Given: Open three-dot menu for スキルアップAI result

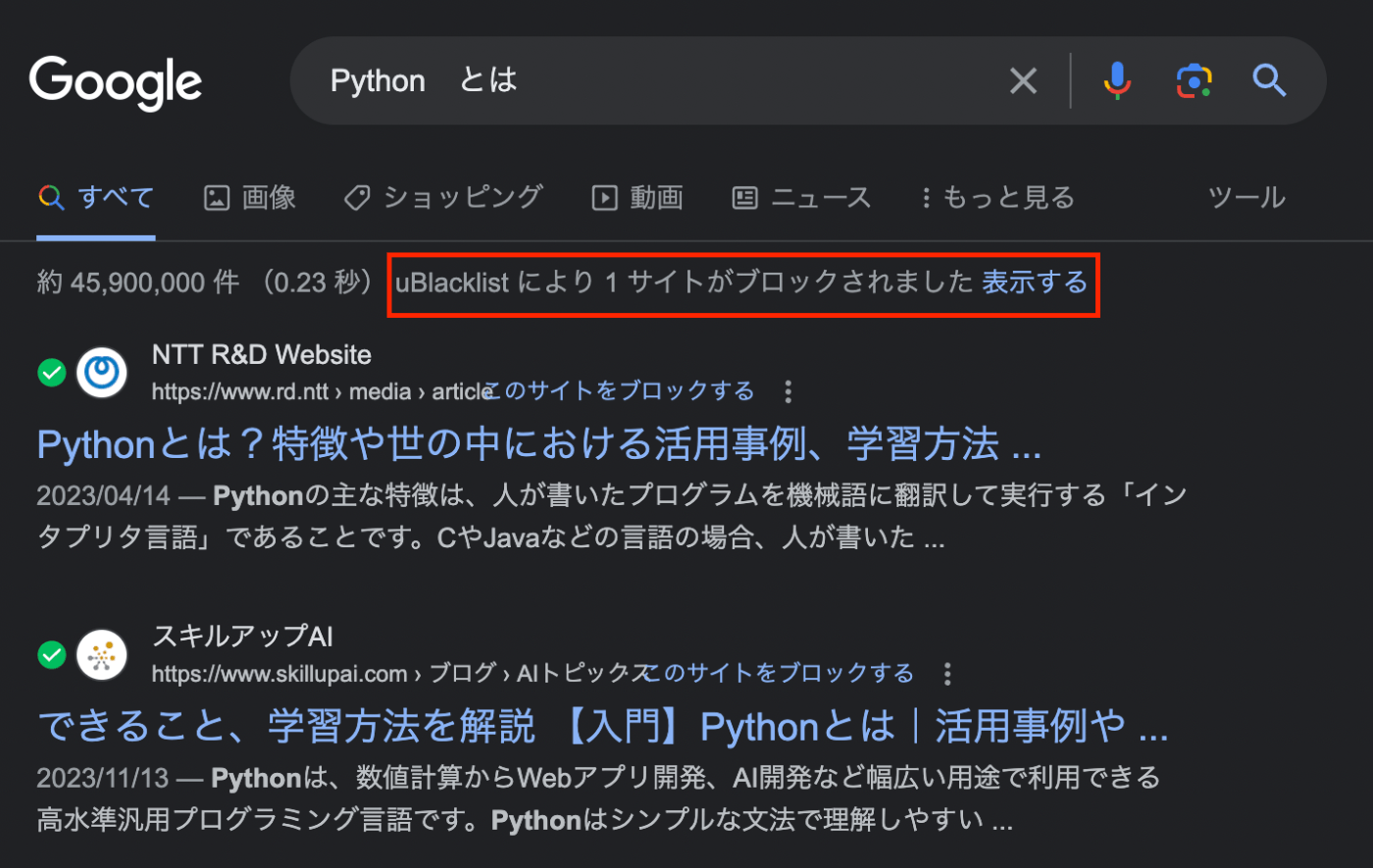Looking at the screenshot, I should pos(946,674).
